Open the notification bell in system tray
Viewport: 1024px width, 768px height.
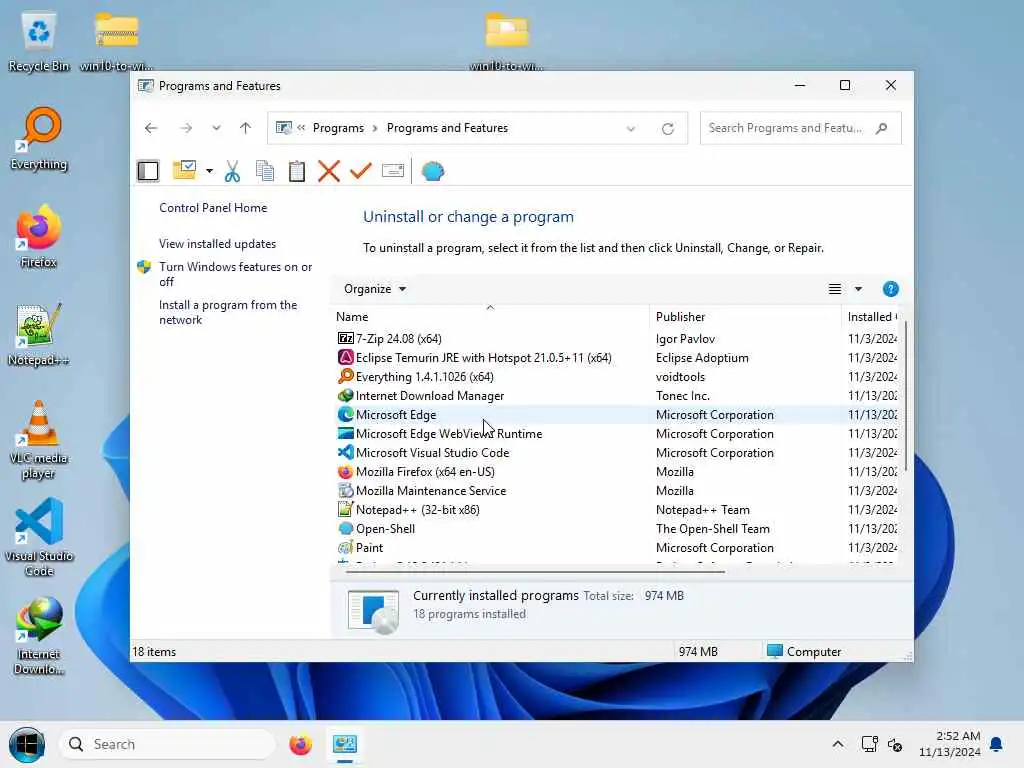coord(997,744)
